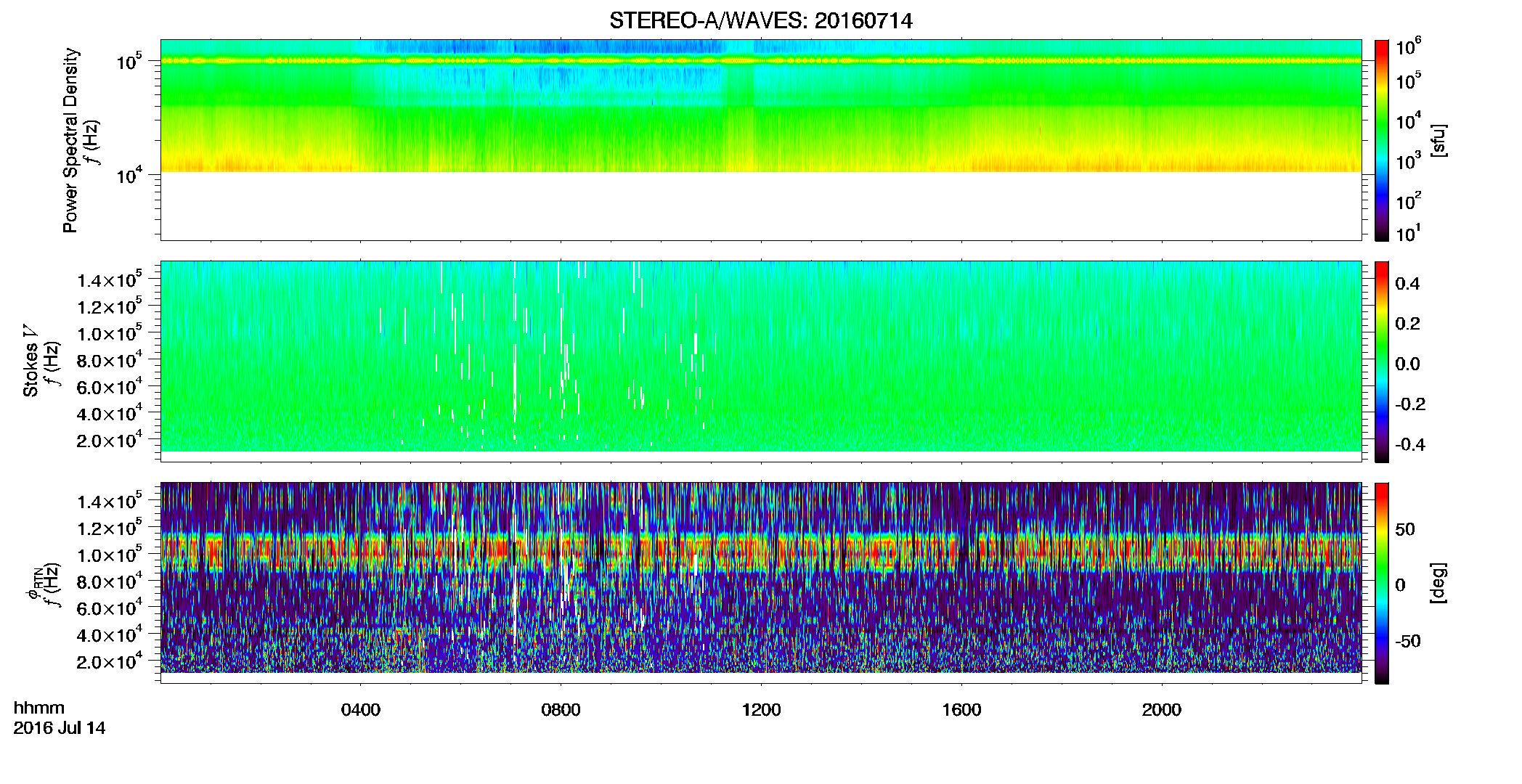Click the [deg] unit label
The width and height of the screenshot is (1522, 784).
tap(1439, 583)
